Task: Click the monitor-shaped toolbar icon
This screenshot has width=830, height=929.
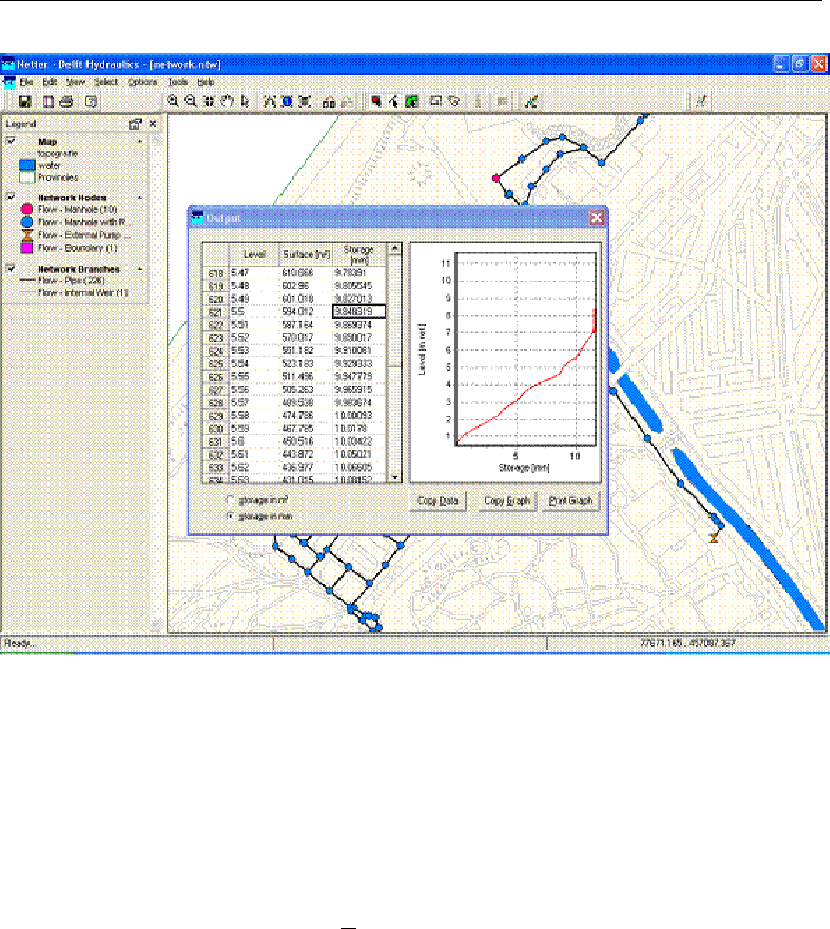Action: pyautogui.click(x=436, y=101)
